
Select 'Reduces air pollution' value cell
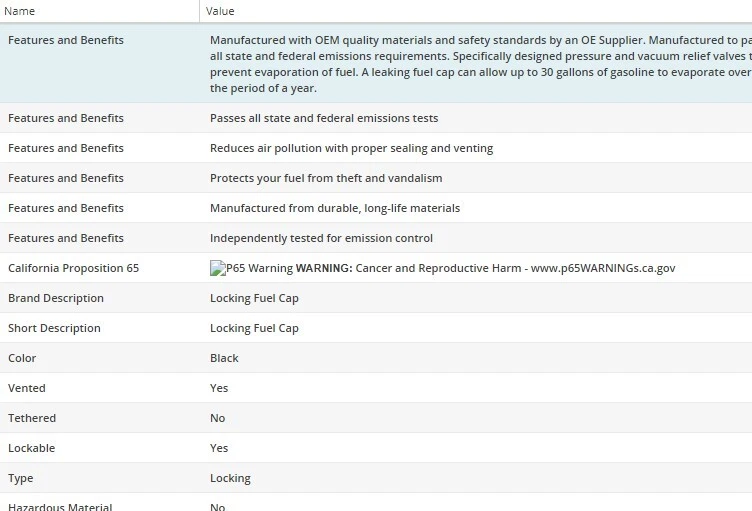[x=350, y=148]
